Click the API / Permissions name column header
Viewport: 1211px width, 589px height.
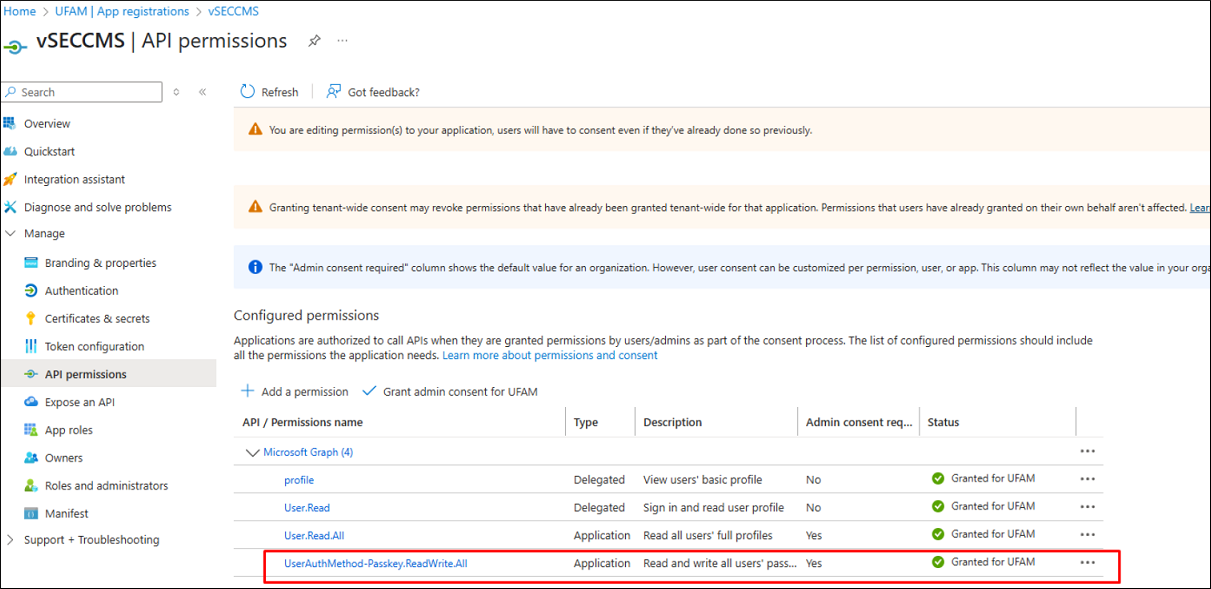(303, 422)
